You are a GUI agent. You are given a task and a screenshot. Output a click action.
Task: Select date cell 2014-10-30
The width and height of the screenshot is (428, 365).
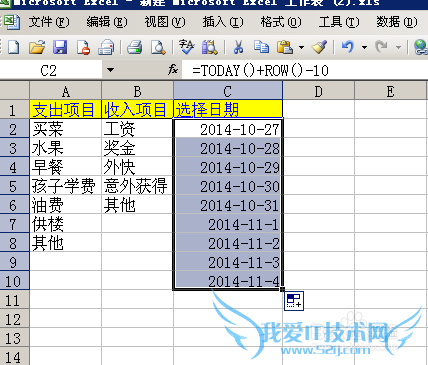pos(228,186)
